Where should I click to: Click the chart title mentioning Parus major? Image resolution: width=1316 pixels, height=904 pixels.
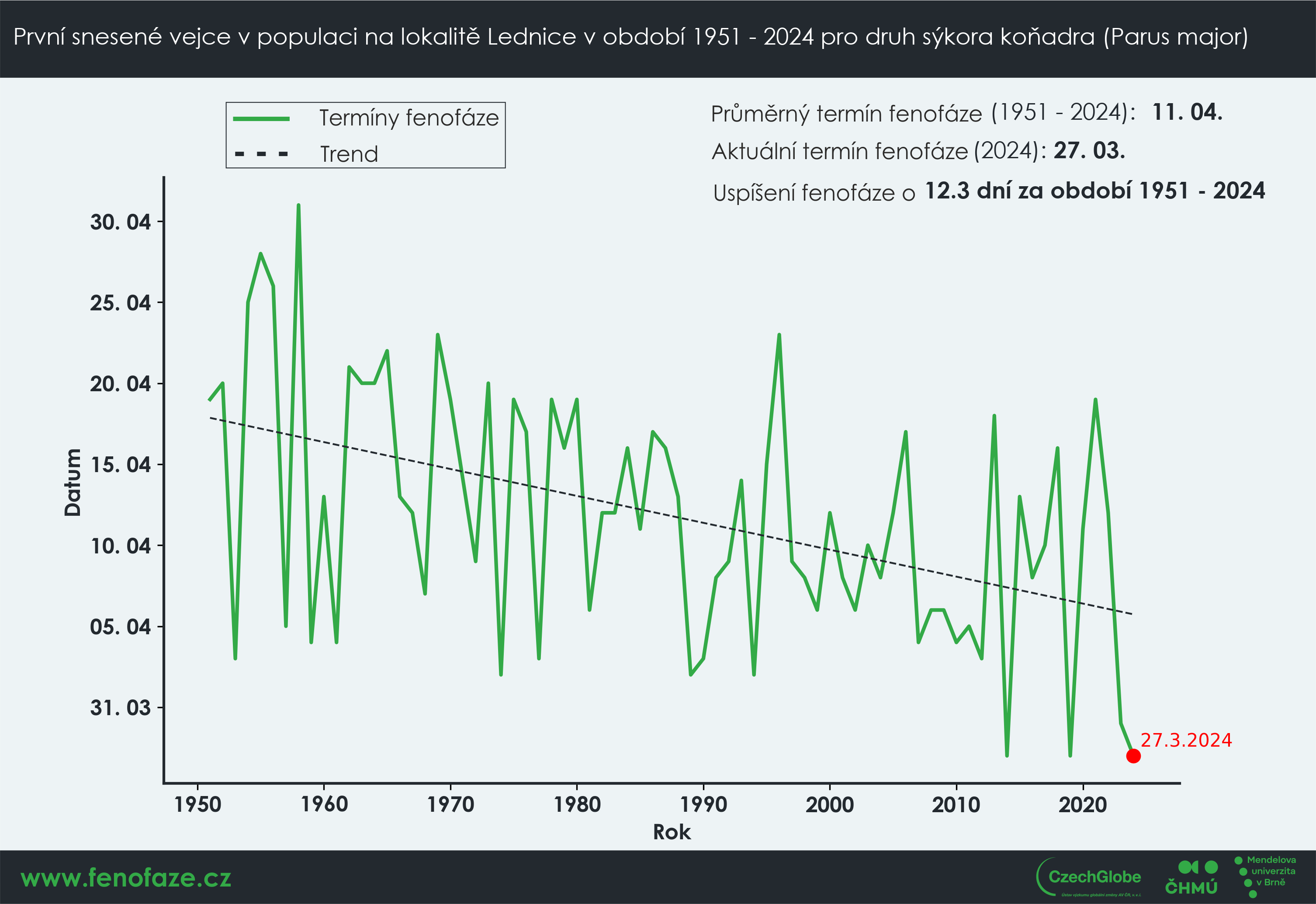(x=631, y=37)
